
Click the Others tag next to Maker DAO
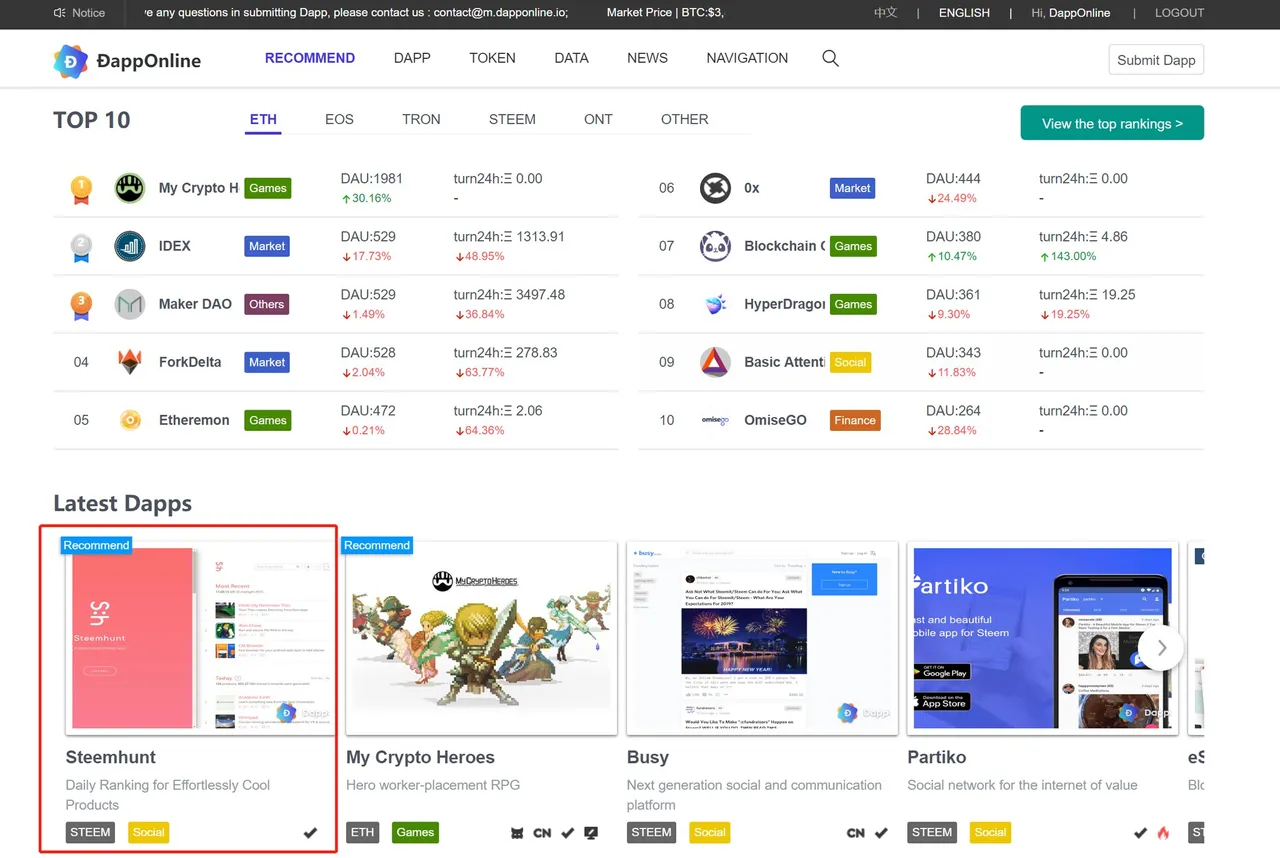266,304
